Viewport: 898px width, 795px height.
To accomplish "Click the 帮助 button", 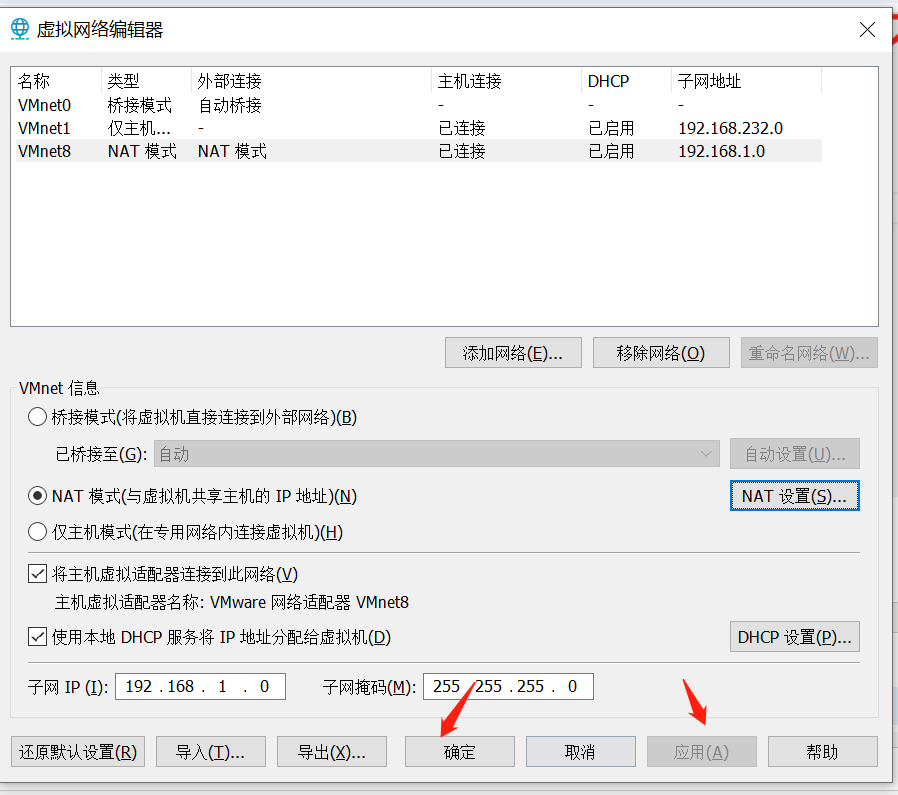I will (x=822, y=751).
